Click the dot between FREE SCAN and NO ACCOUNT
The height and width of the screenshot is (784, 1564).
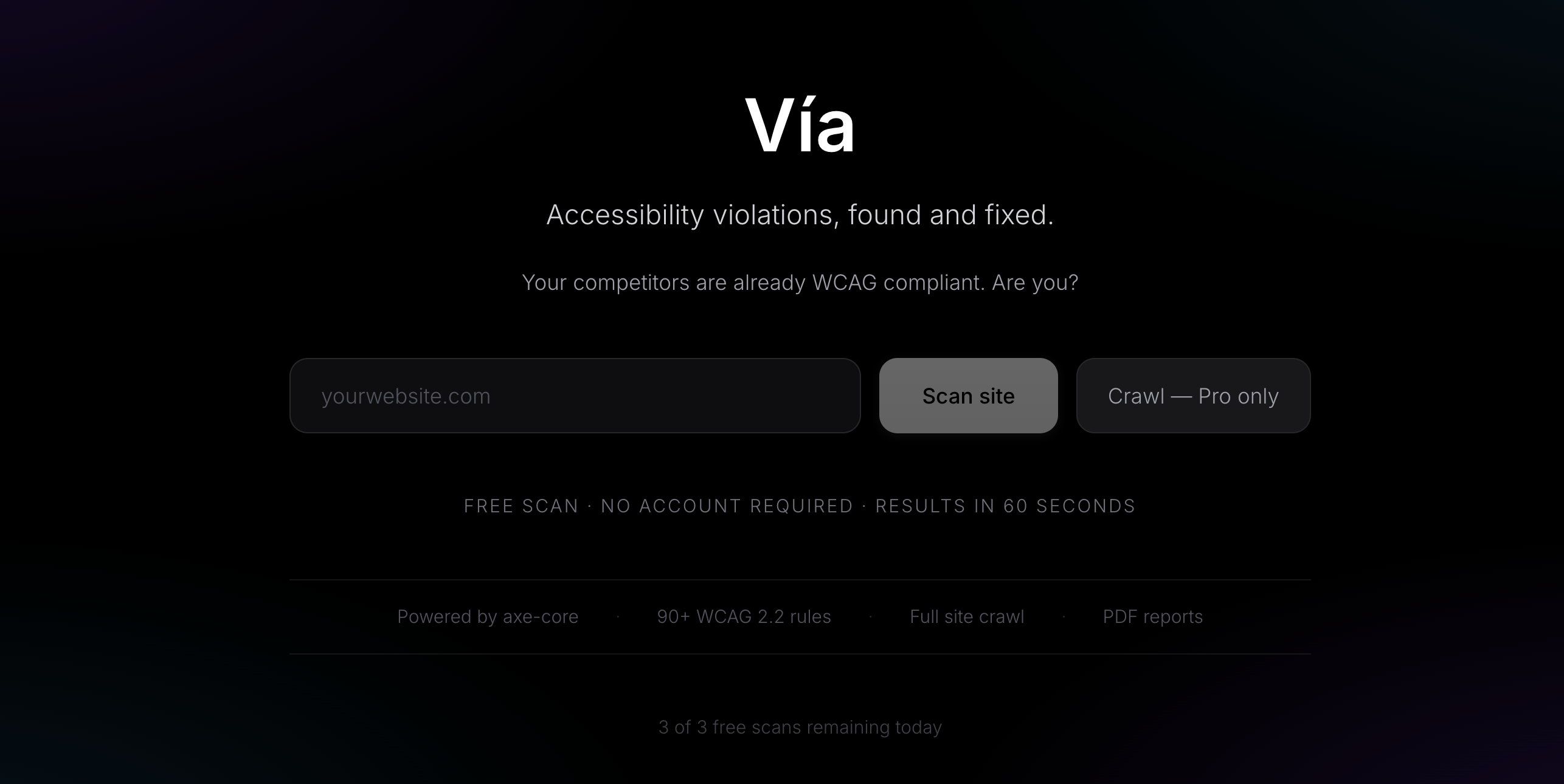(590, 506)
